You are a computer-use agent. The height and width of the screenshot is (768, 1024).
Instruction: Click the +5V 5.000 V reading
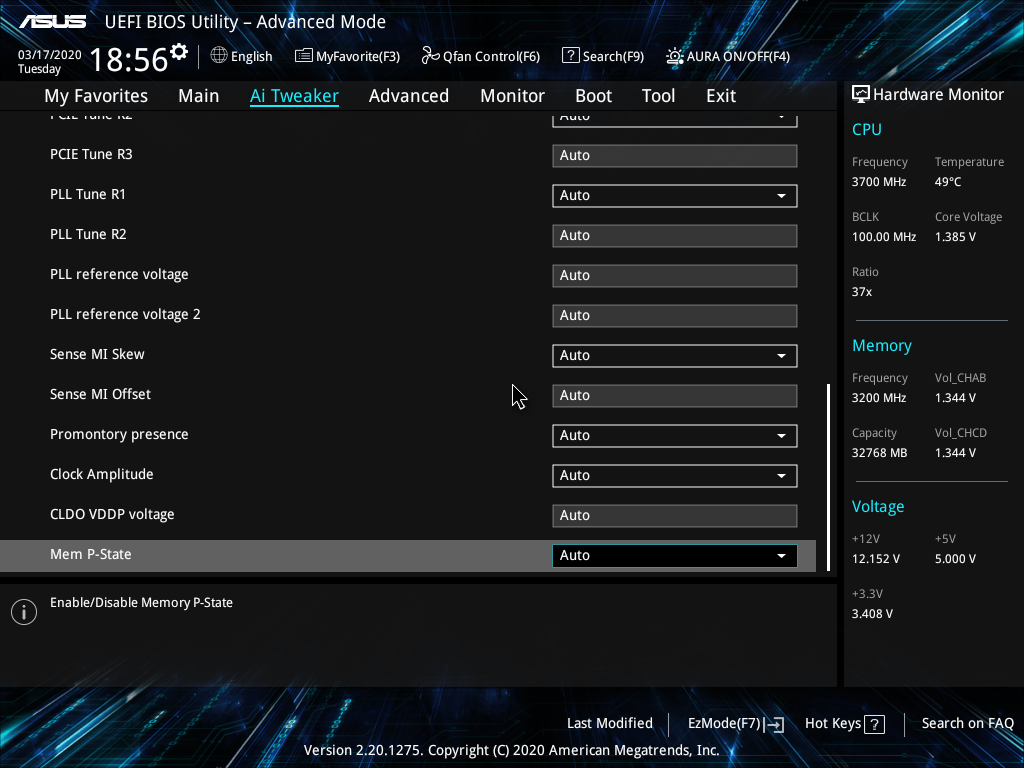[x=955, y=560]
